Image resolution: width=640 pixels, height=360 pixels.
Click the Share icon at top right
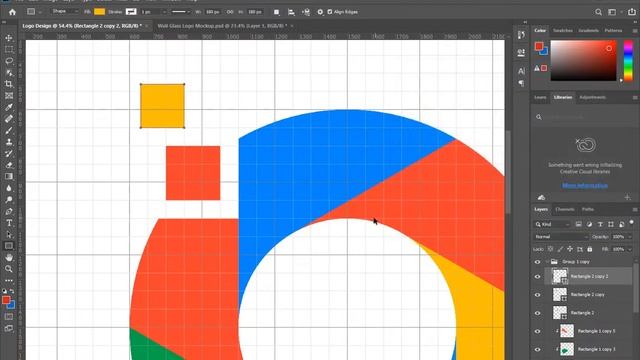pyautogui.click(x=632, y=12)
